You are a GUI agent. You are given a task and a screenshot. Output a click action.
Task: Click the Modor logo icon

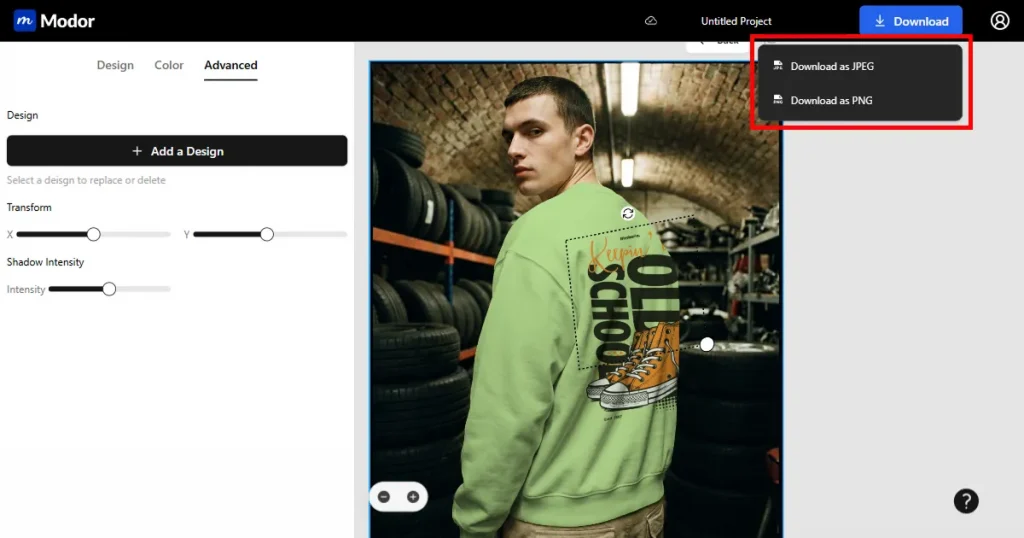pyautogui.click(x=25, y=21)
